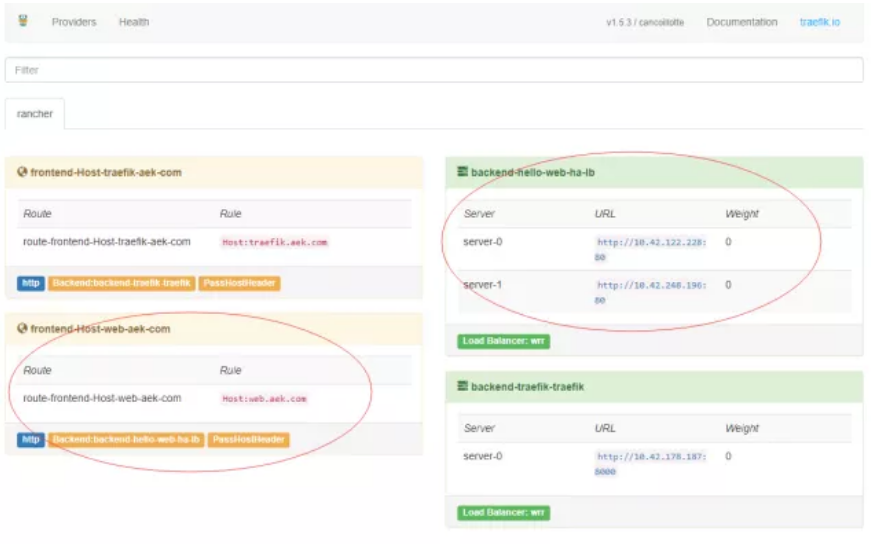The image size is (871, 544).
Task: Click the Backend:backend-hello-web-ha-lb badge
Action: pyautogui.click(x=126, y=440)
